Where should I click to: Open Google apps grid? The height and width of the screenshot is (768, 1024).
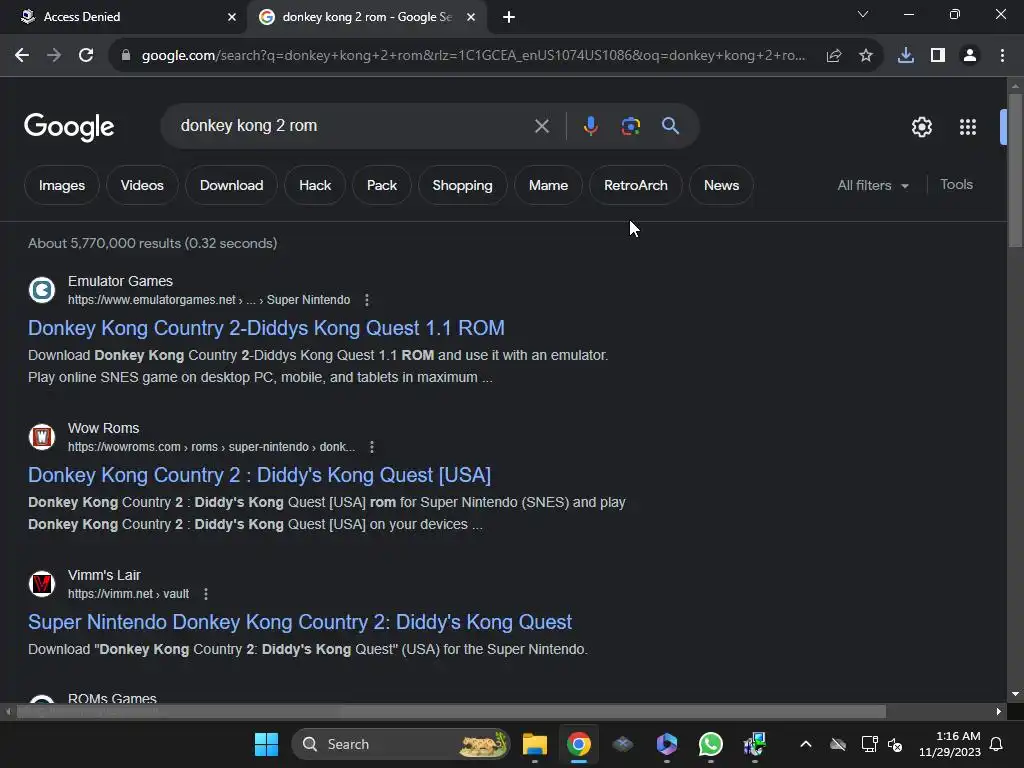pos(968,127)
